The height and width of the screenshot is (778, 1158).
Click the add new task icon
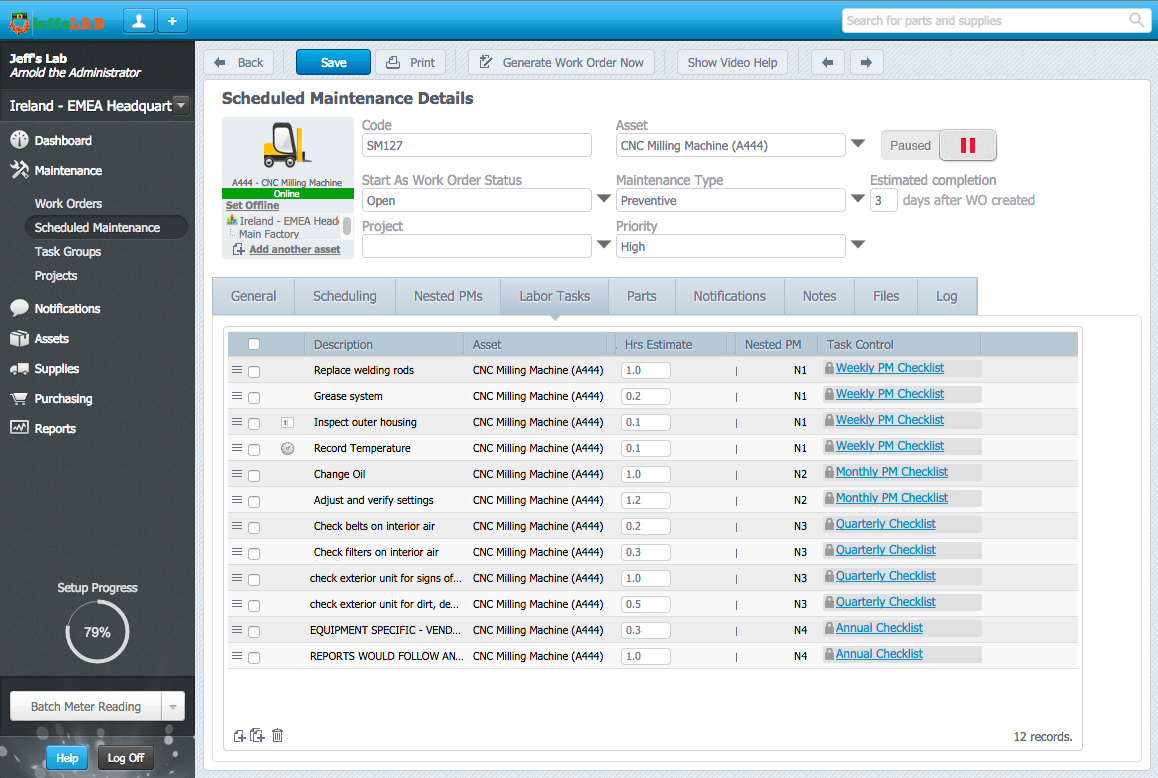click(240, 735)
